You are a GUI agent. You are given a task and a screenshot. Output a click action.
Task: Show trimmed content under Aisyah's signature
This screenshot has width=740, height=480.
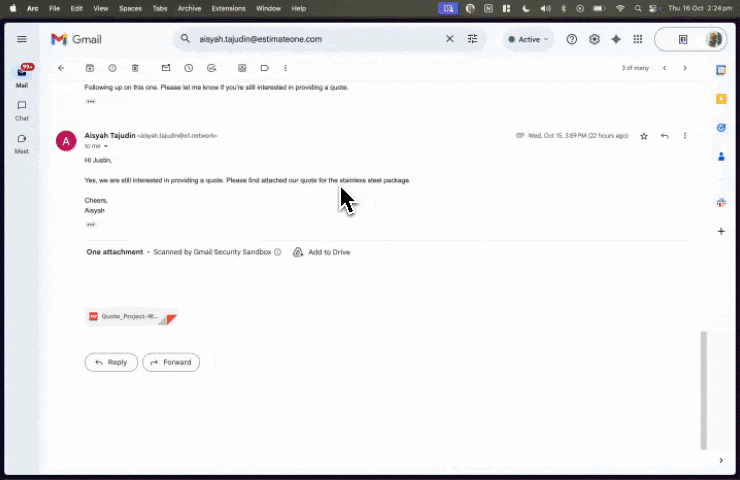pyautogui.click(x=90, y=224)
